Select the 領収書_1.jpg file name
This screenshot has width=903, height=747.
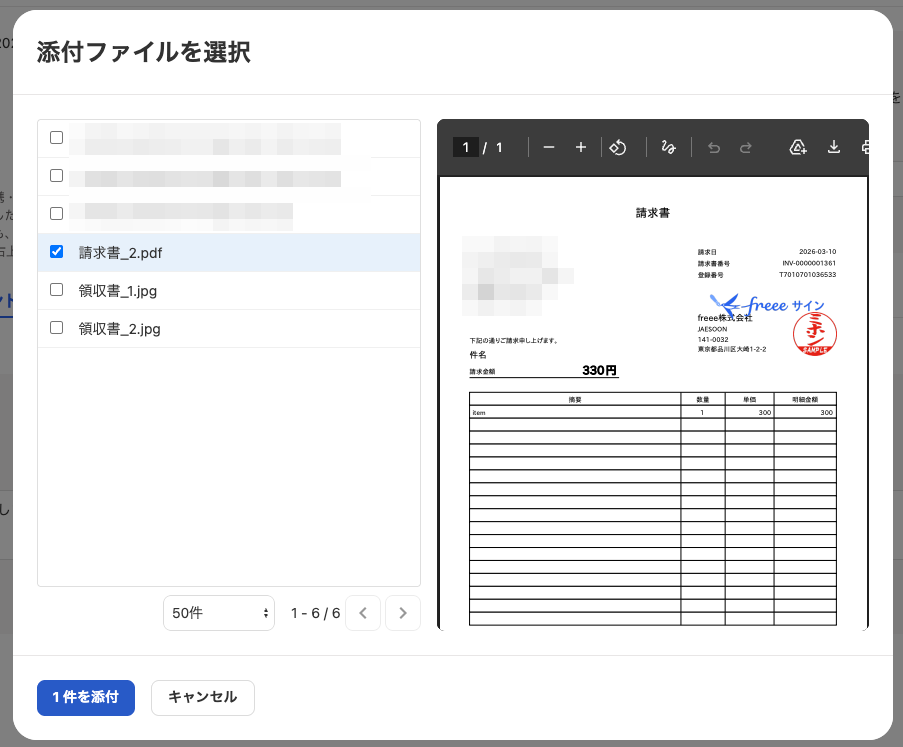coord(117,291)
